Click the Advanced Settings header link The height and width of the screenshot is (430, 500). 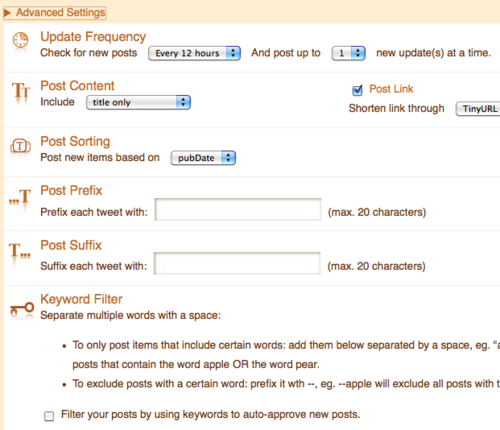[x=61, y=13]
